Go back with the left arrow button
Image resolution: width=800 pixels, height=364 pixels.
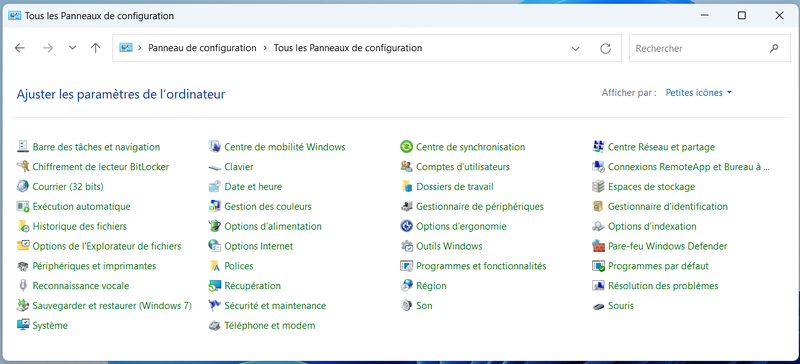[x=20, y=48]
